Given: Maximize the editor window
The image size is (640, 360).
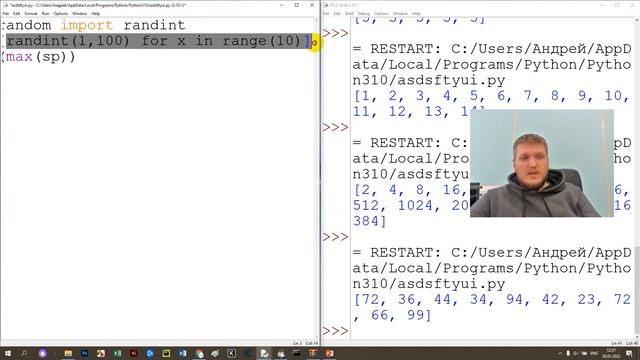Looking at the screenshot, I should [297, 5].
